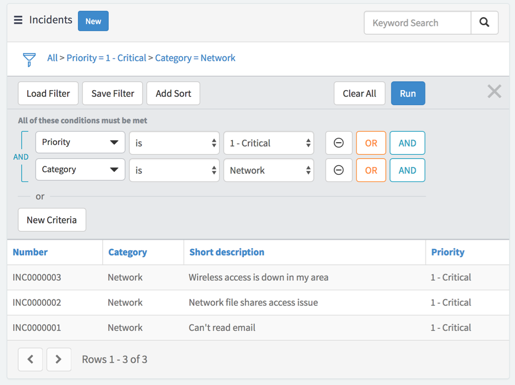Go to next page of rows
The width and height of the screenshot is (515, 385).
pos(59,359)
